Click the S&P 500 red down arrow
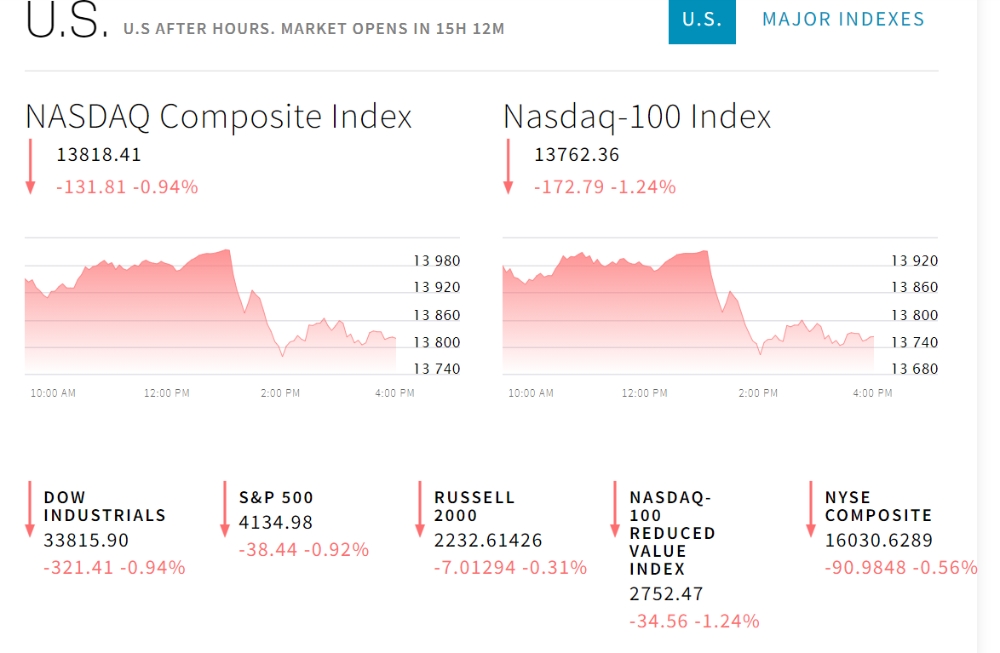Viewport: 1000px width, 653px height. (x=224, y=509)
